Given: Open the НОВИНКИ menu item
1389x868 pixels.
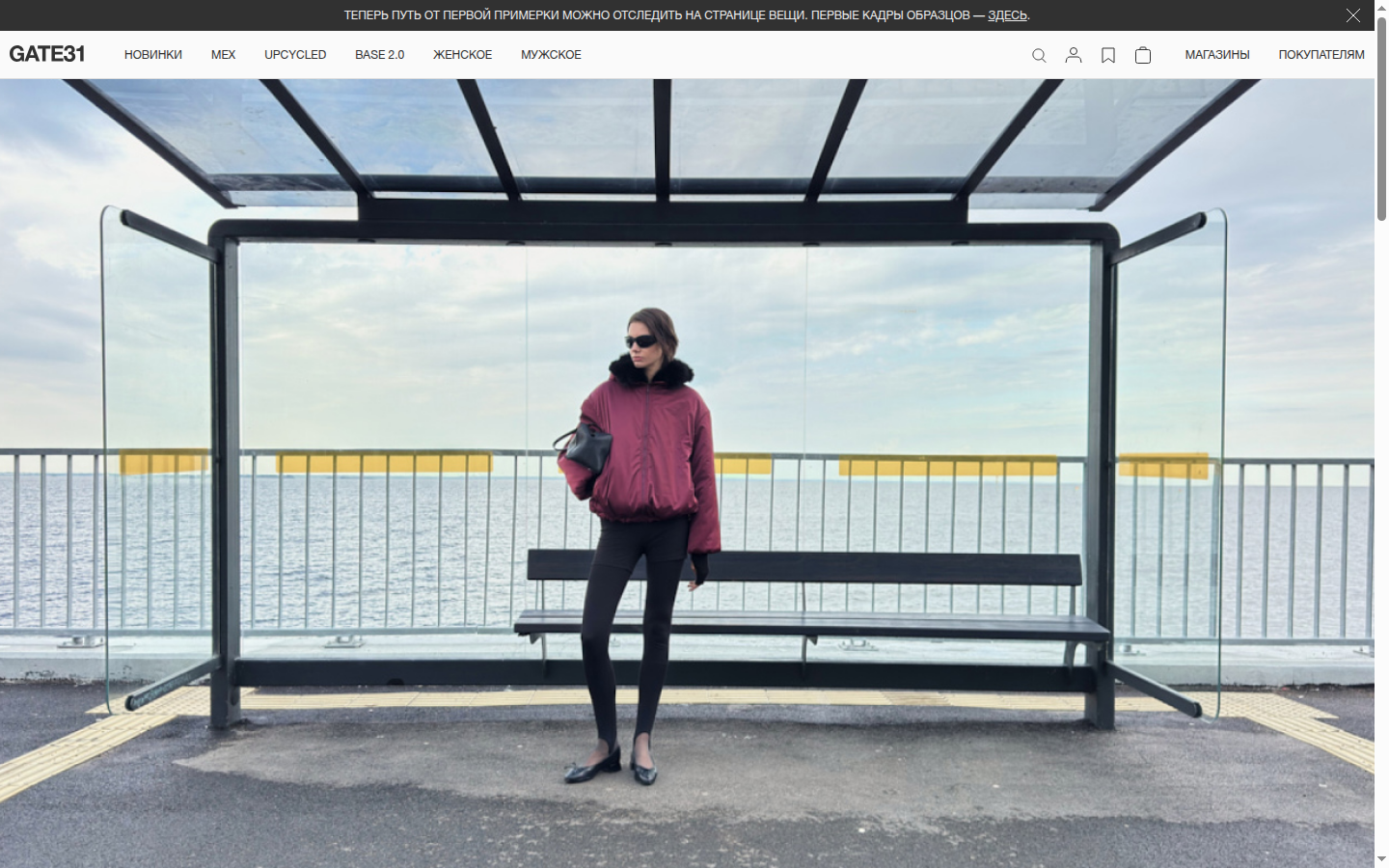Looking at the screenshot, I should coord(153,55).
